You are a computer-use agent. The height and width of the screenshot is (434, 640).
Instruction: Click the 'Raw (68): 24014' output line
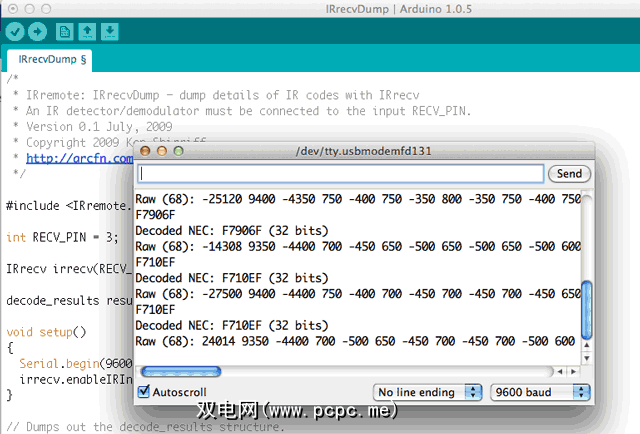[x=355, y=341]
